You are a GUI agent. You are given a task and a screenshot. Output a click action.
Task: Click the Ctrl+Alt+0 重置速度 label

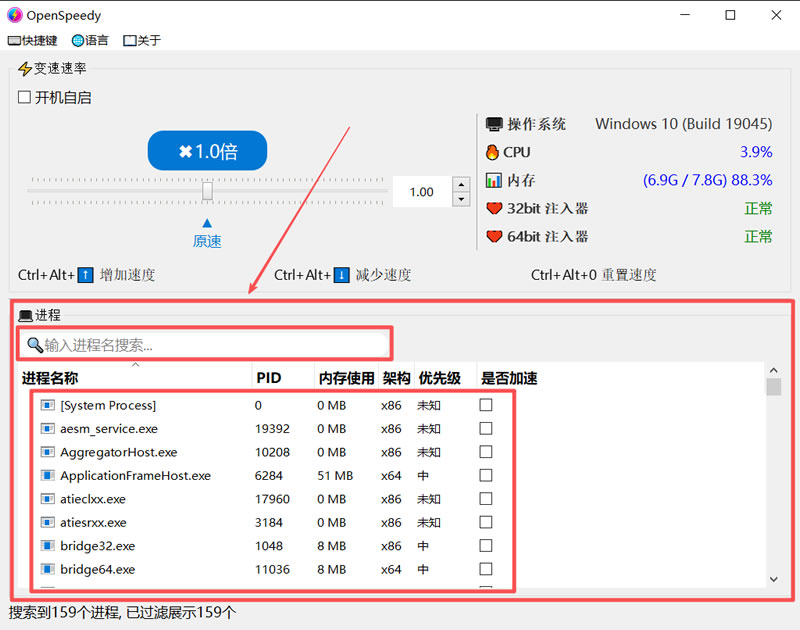pos(593,275)
